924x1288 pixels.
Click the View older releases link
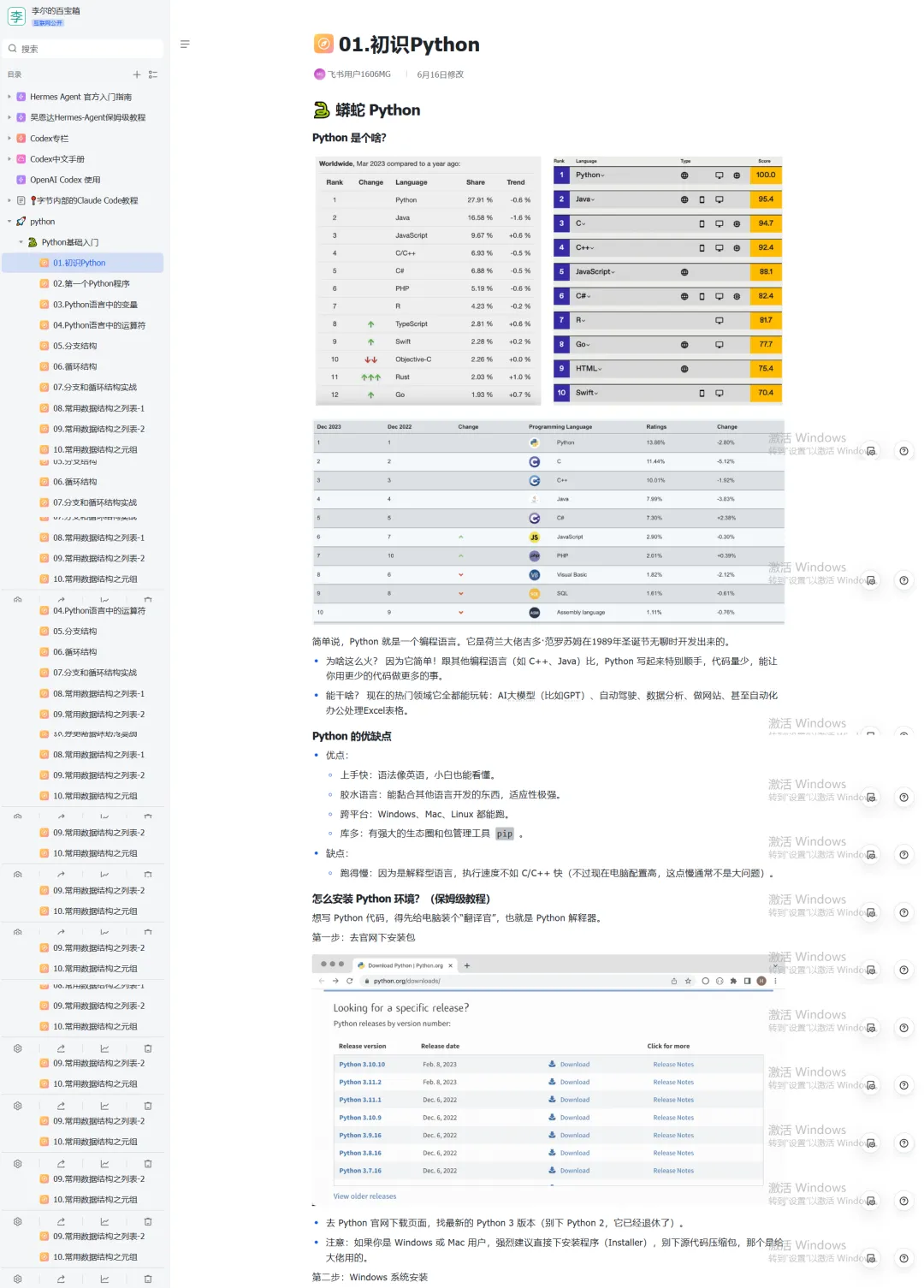pyautogui.click(x=364, y=1196)
